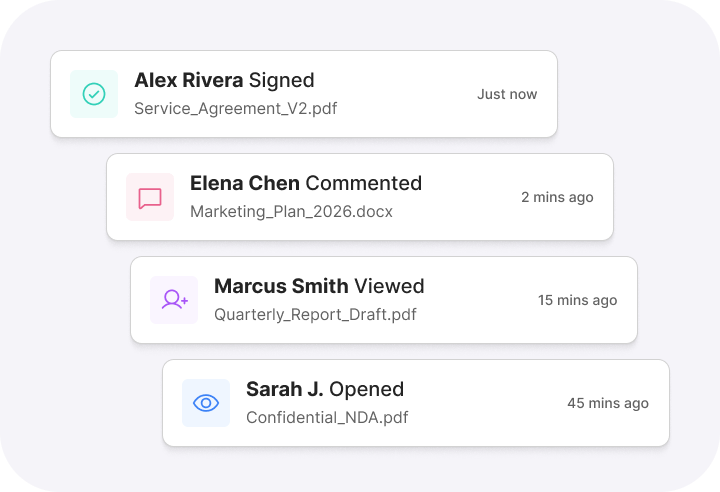This screenshot has width=720, height=492.
Task: Open Quarterly_Report_Draft.pdf file
Action: 315,314
